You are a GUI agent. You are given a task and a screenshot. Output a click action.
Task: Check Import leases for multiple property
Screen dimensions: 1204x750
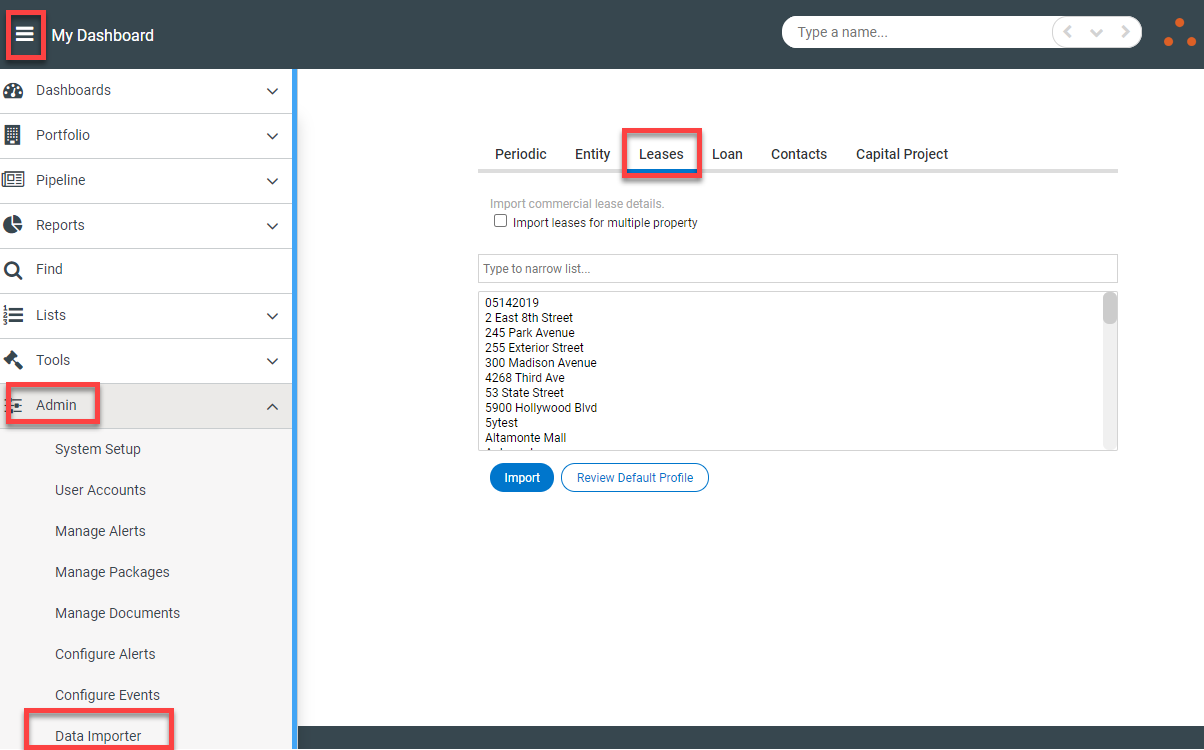[501, 221]
